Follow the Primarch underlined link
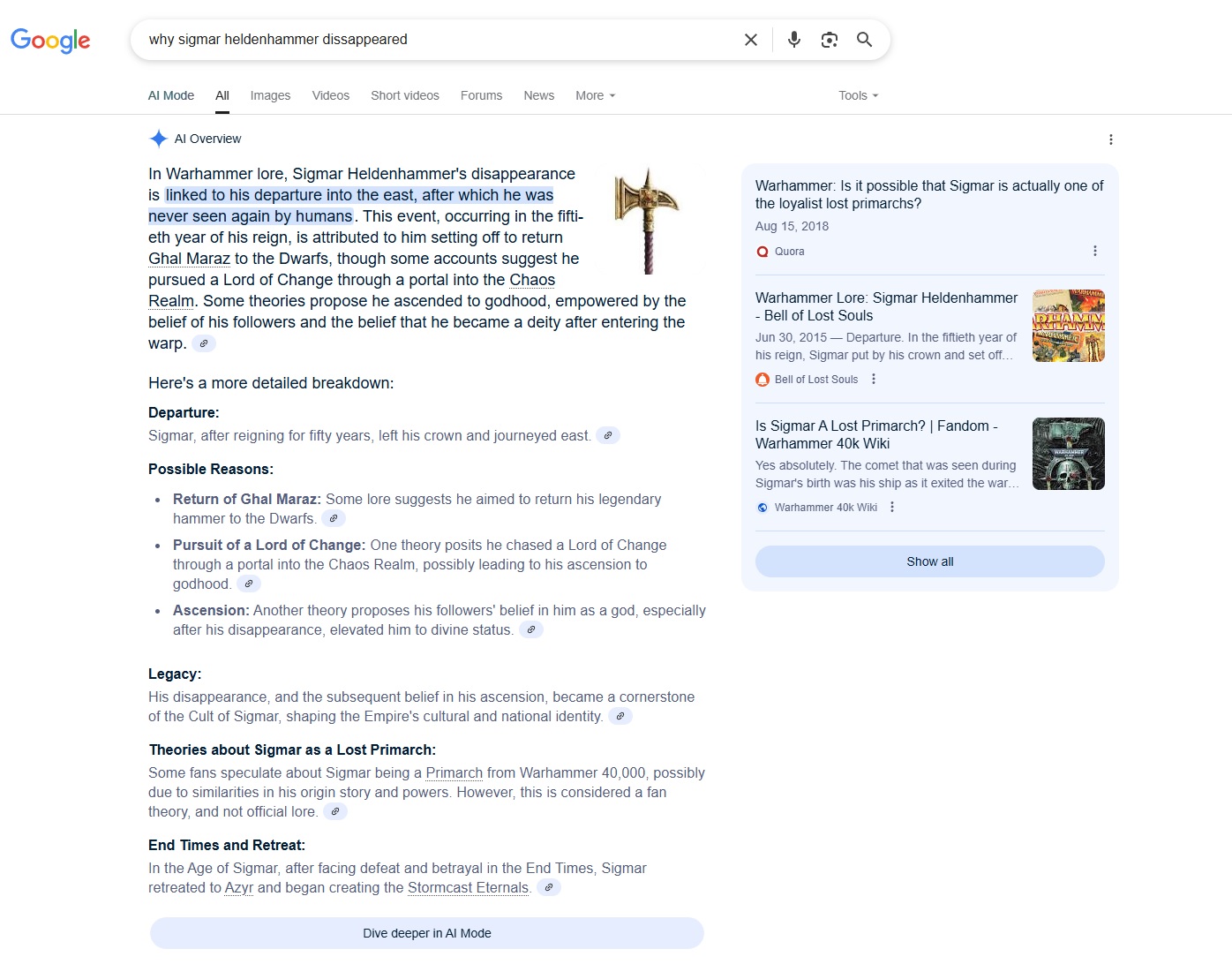 (x=454, y=772)
